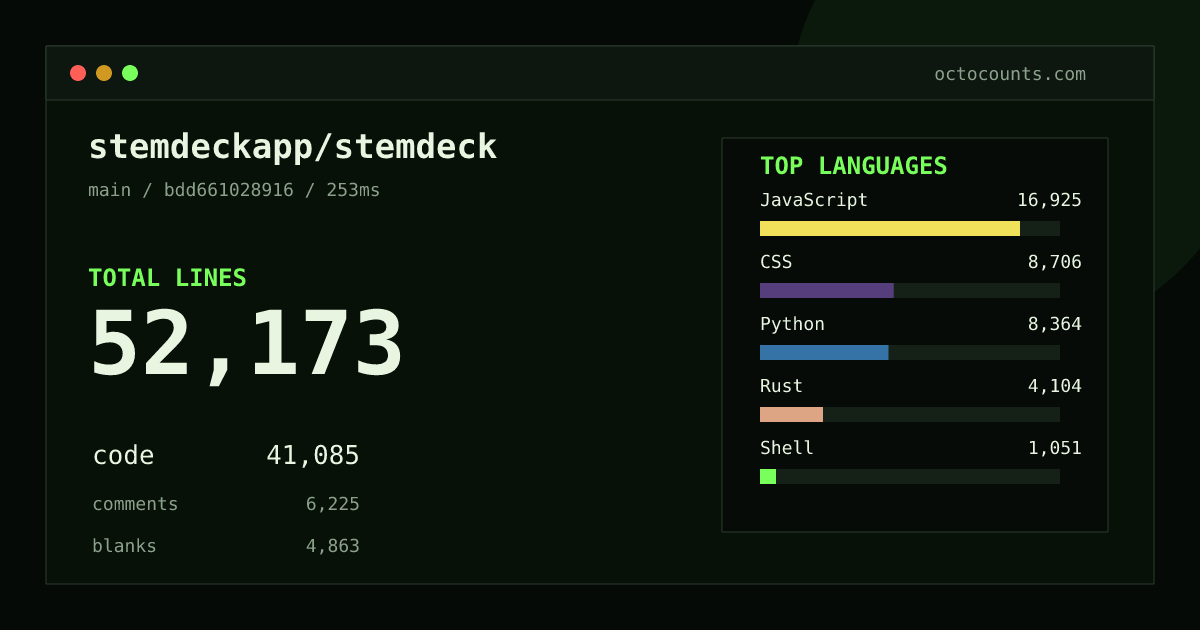Screen dimensions: 1200x630
Task: Click the code row label
Action: point(123,456)
